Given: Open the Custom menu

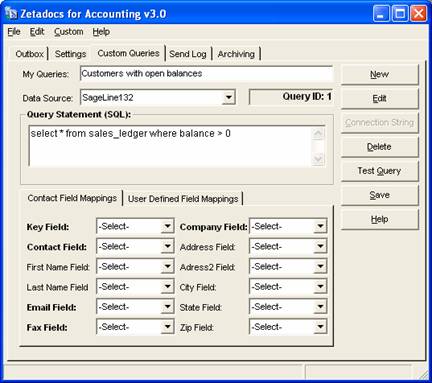Looking at the screenshot, I should (69, 32).
